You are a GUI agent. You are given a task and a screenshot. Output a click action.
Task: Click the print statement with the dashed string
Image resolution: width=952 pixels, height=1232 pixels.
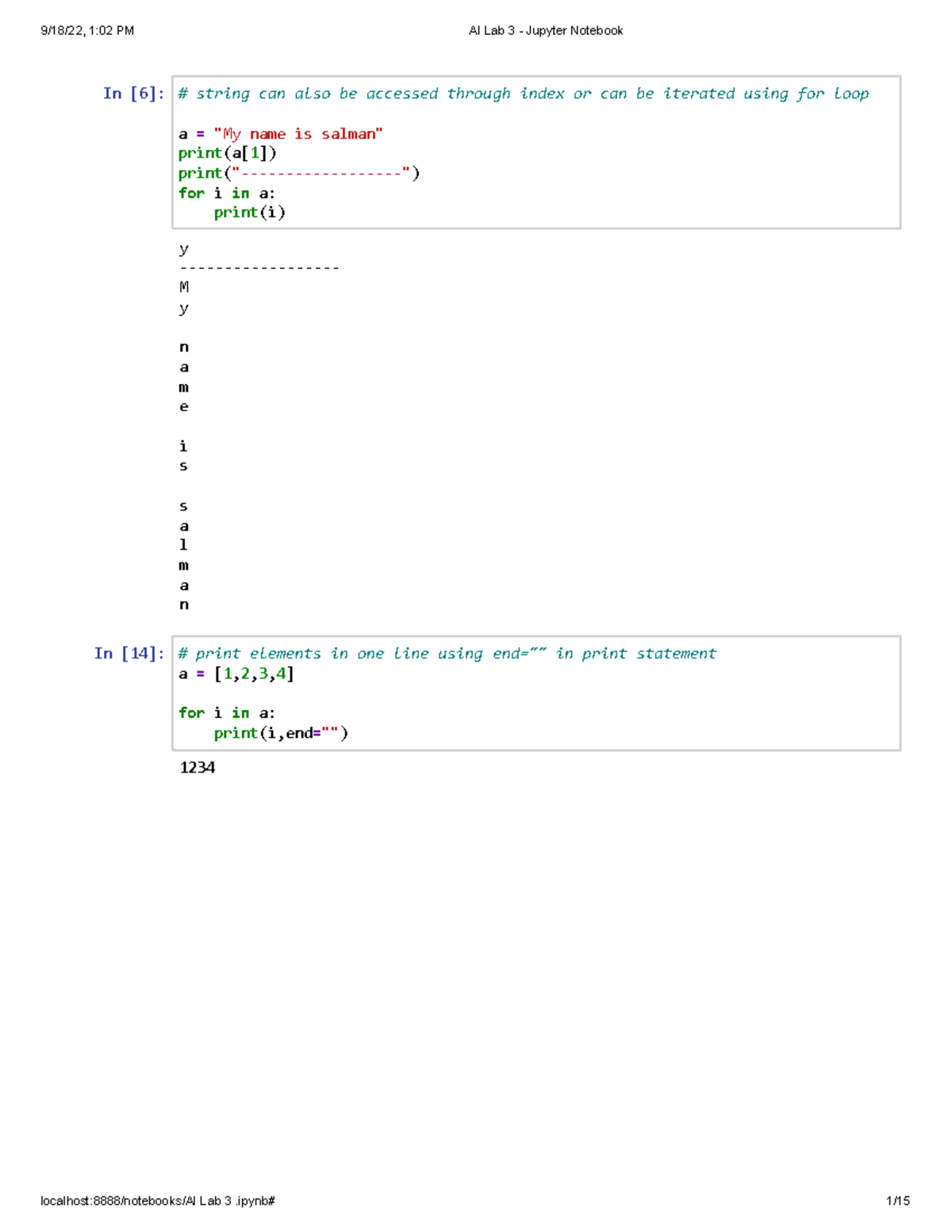(x=299, y=173)
